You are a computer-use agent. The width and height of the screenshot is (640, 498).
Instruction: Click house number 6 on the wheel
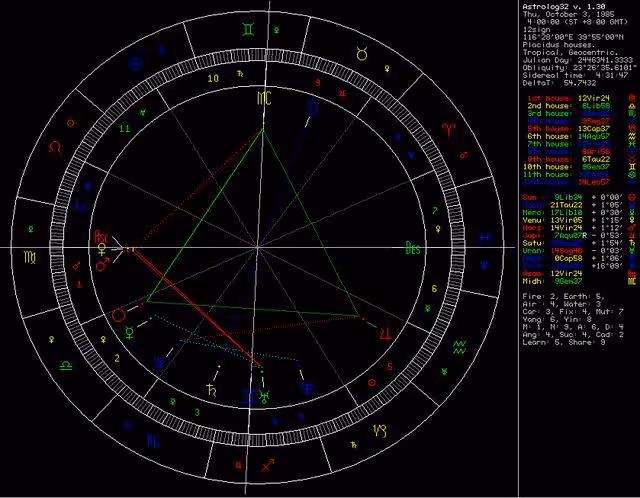tap(434, 289)
